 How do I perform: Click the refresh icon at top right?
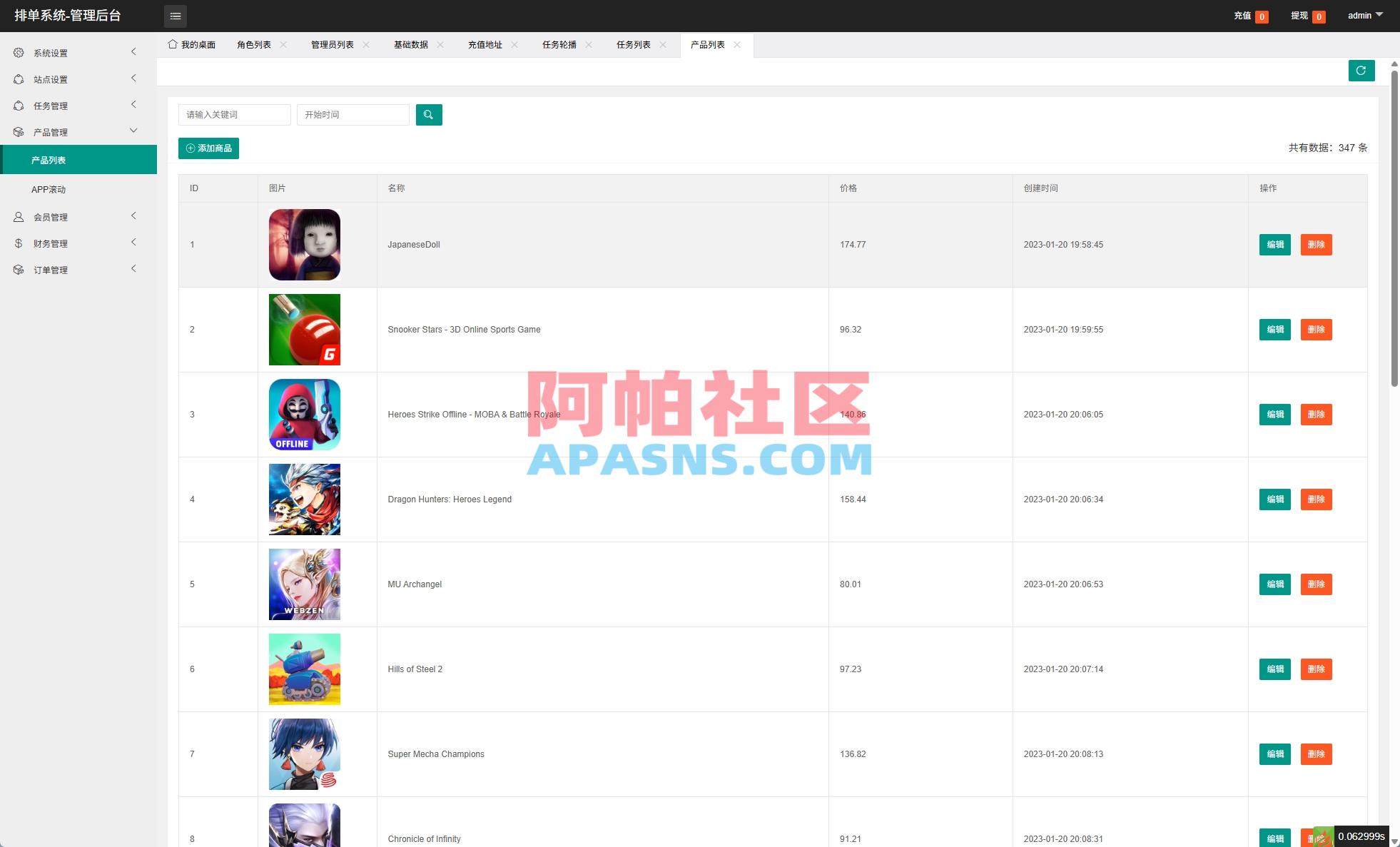pos(1361,71)
